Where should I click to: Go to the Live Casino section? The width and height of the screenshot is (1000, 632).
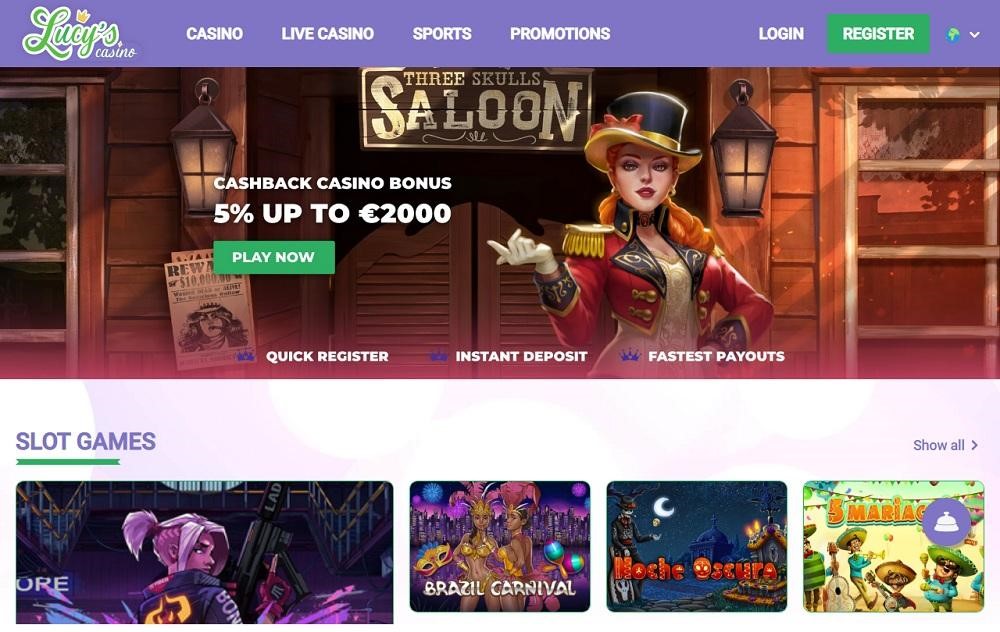328,34
